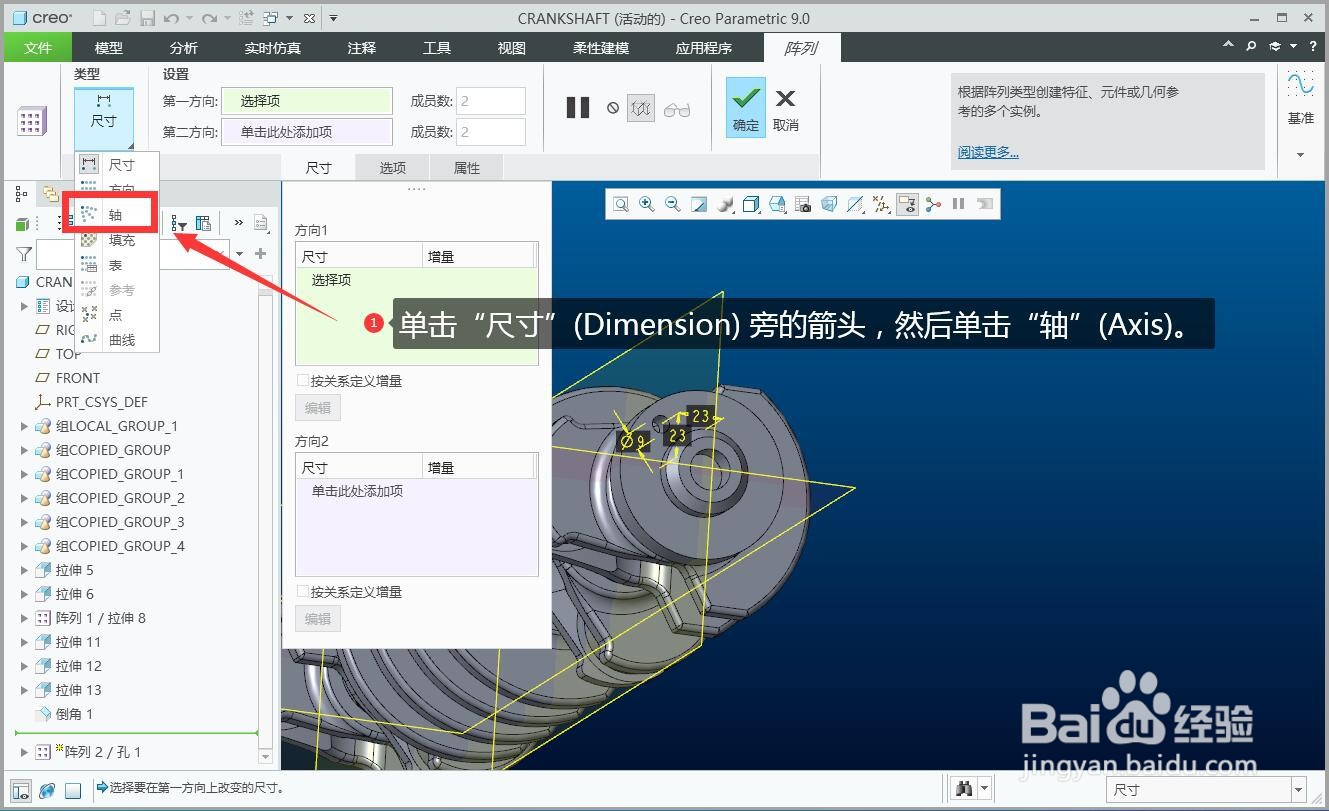The image size is (1329, 811).
Task: Expand the 组COPIED_GROUP_2 tree node
Action: tap(25, 498)
